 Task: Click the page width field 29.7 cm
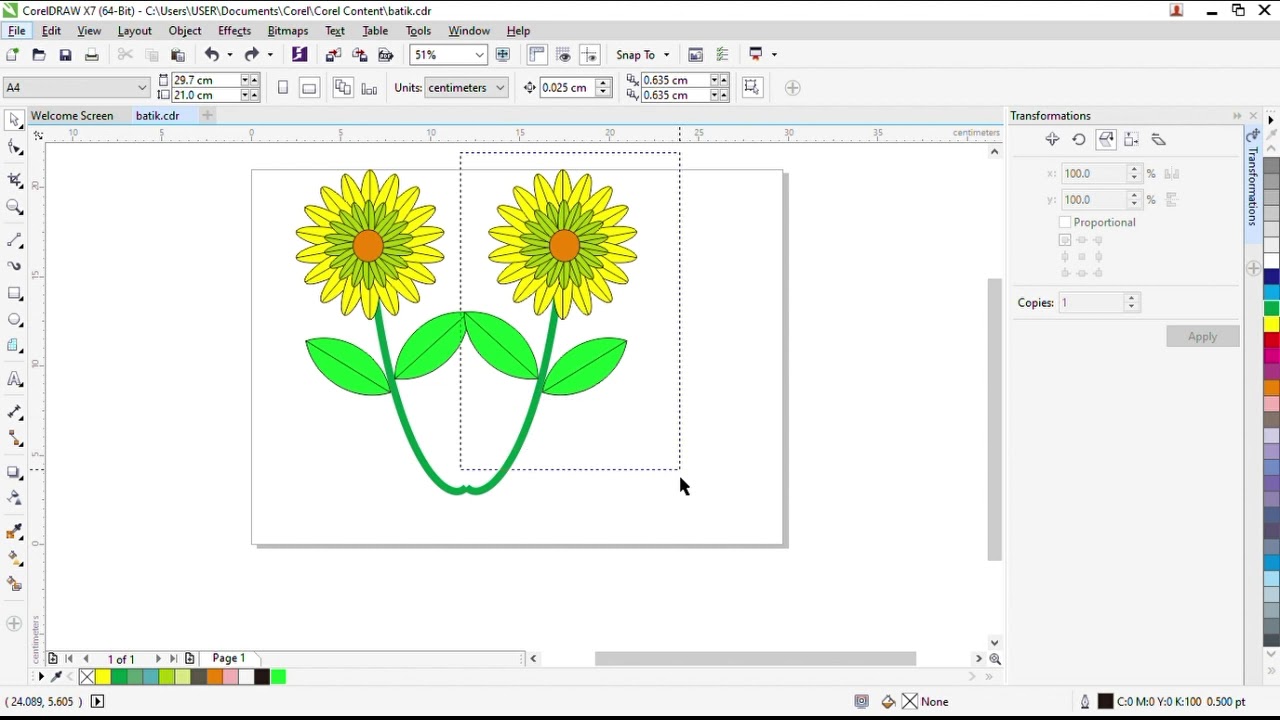205,80
